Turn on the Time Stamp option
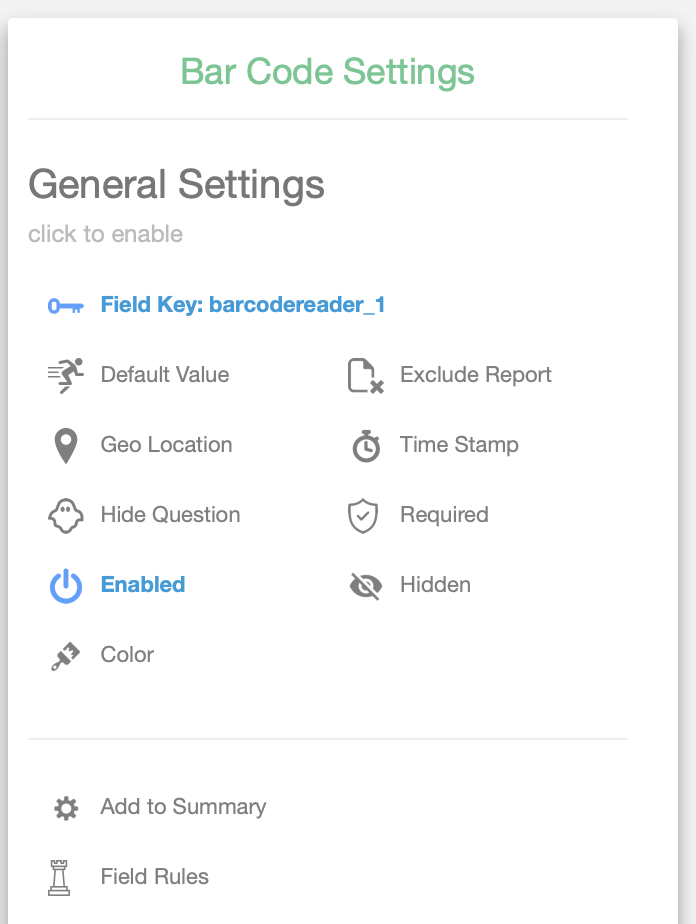Viewport: 696px width, 924px height. coord(459,445)
